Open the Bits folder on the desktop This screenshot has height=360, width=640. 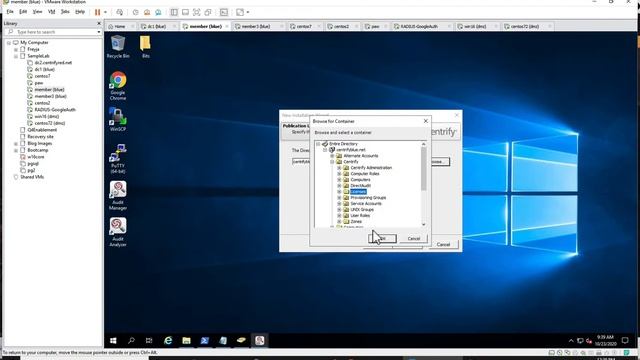click(145, 47)
